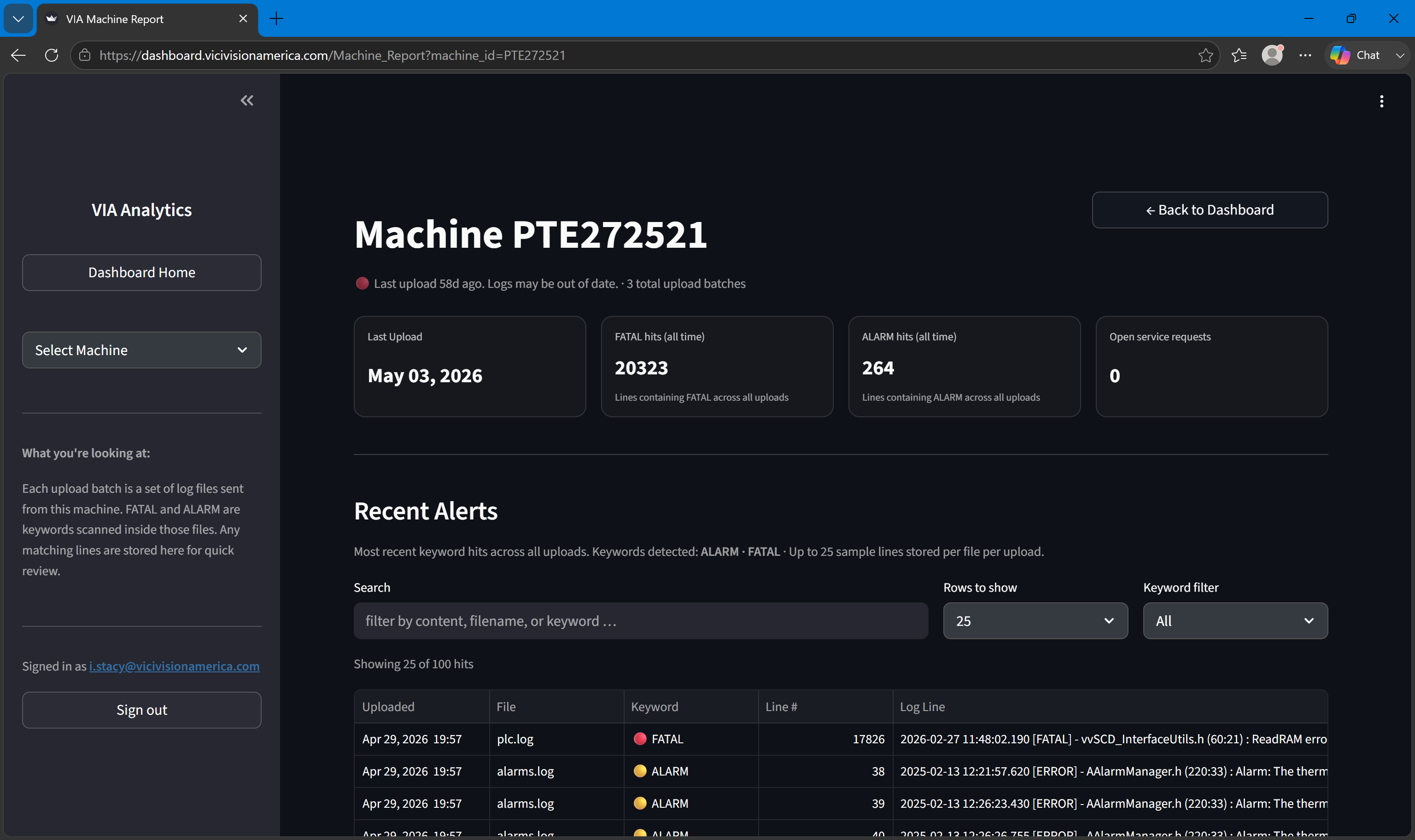Screen dimensions: 1415x840
Task: Select the ReadRAM error log line cell
Action: tap(1110, 739)
